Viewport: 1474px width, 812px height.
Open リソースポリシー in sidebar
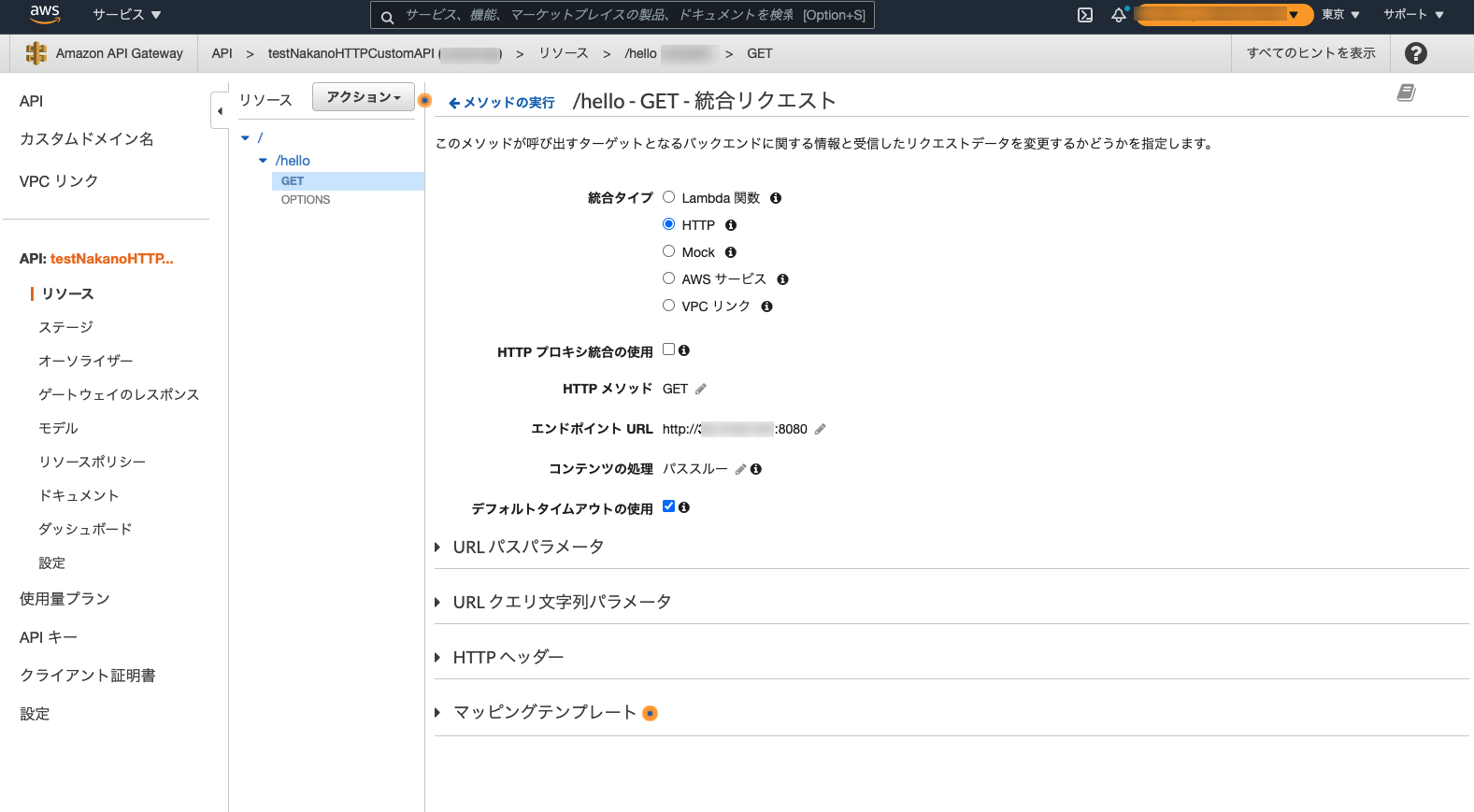92,463
